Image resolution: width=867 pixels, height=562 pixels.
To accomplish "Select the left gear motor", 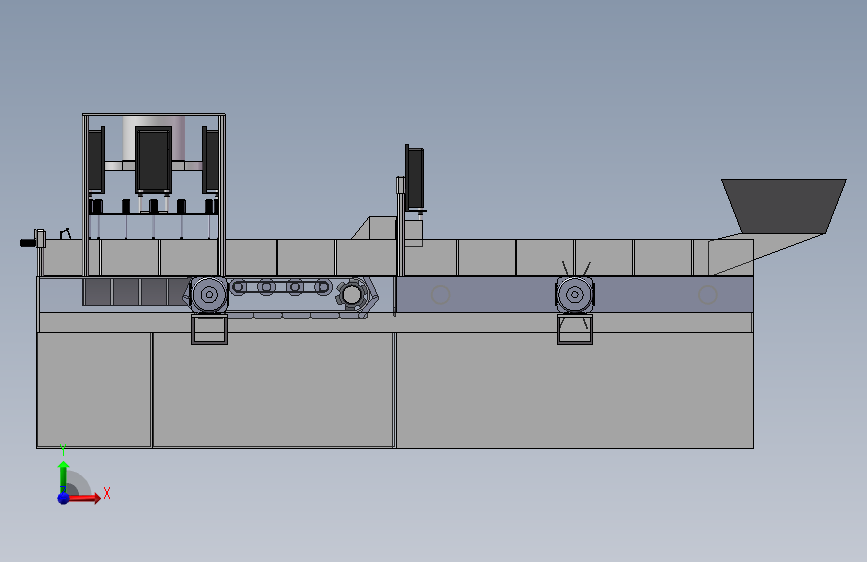I will point(208,295).
